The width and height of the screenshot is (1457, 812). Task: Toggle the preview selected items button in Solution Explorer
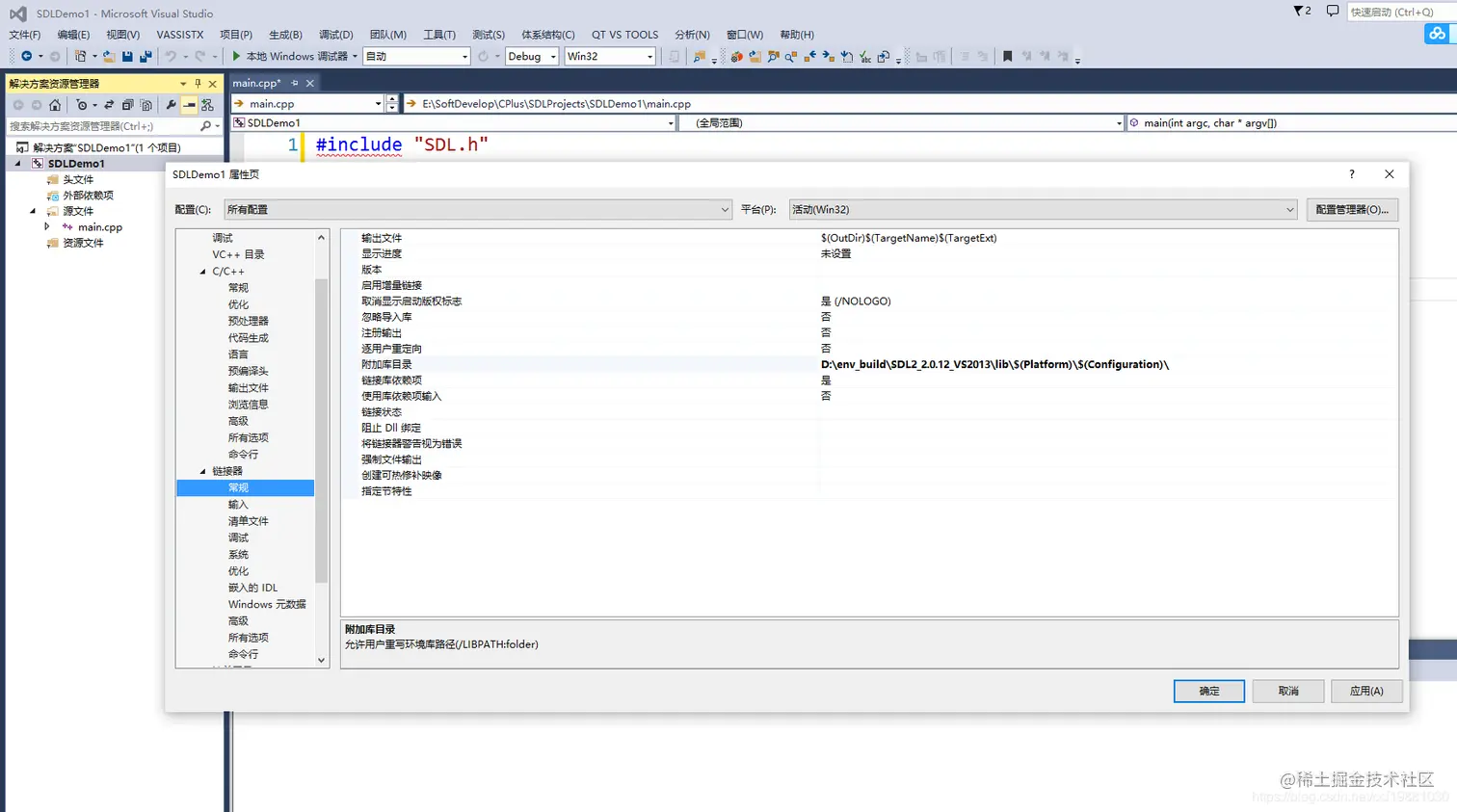point(189,105)
